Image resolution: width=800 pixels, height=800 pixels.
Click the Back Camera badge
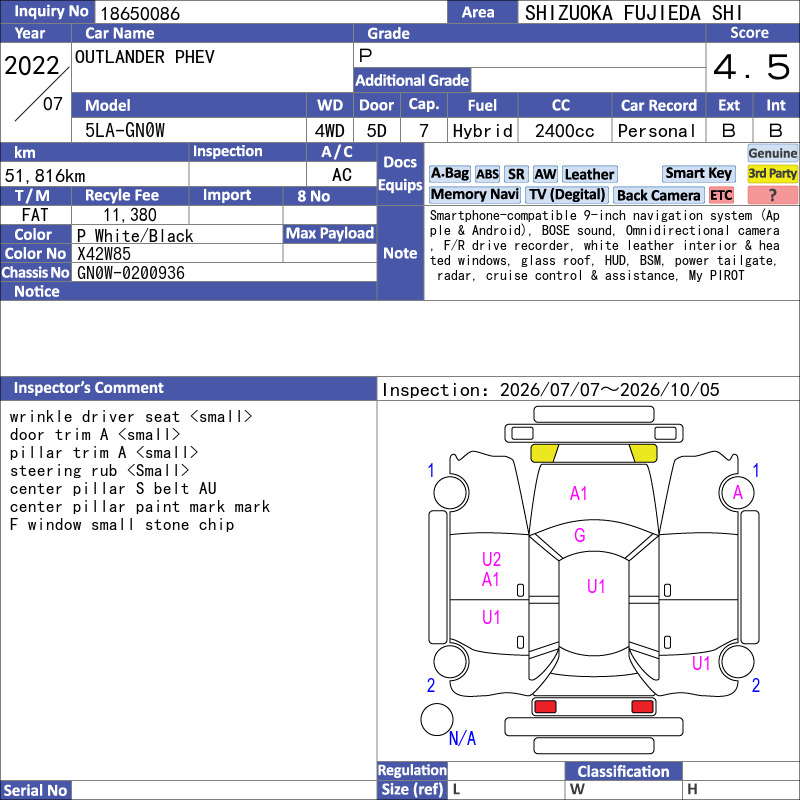pyautogui.click(x=658, y=195)
